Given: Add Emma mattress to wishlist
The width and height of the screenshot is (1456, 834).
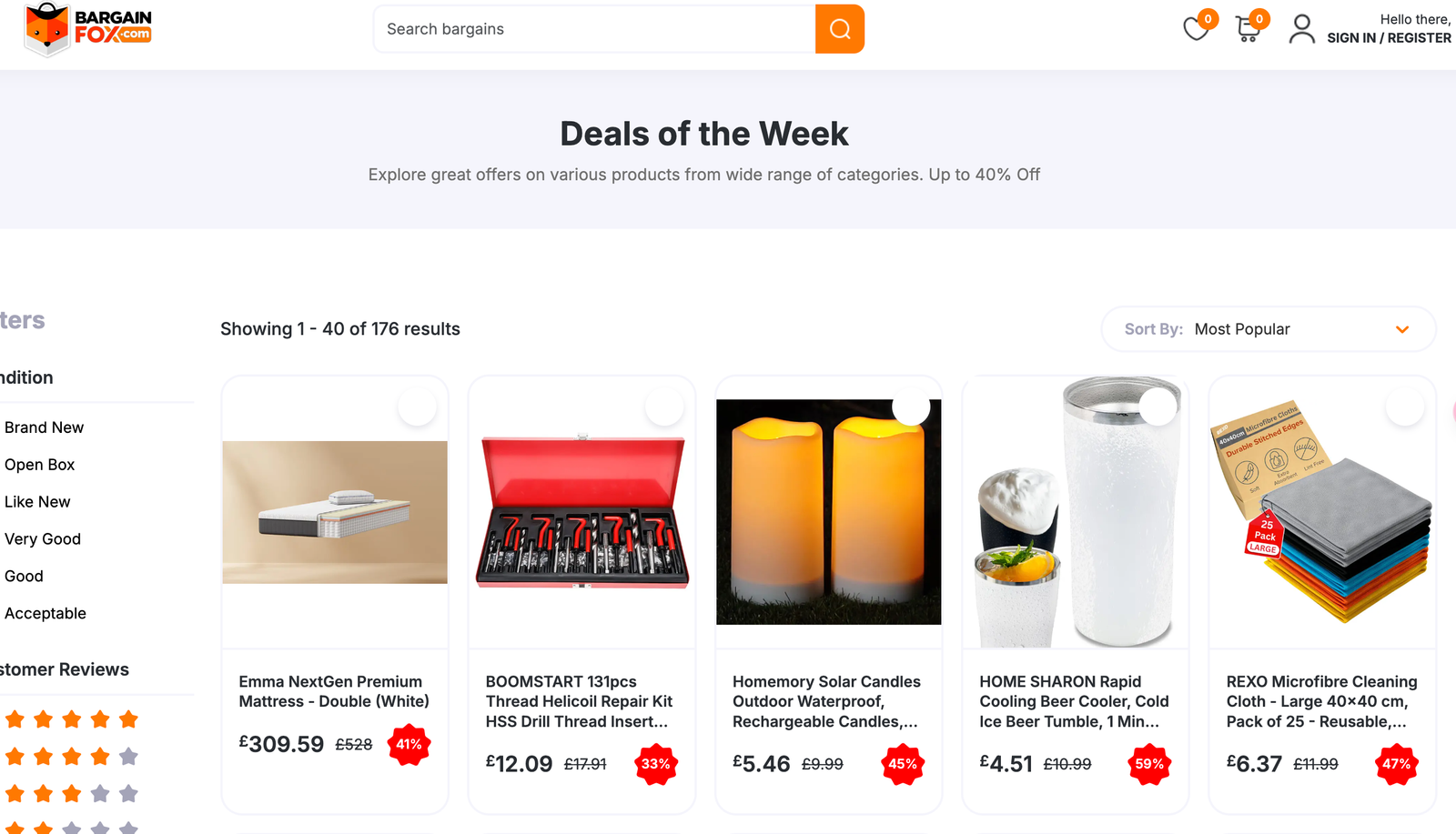Looking at the screenshot, I should coord(418,407).
